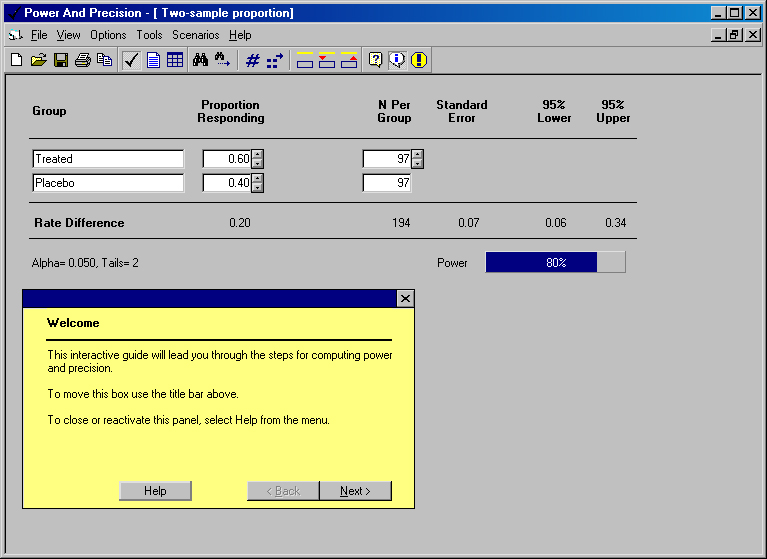Open the Help menu
The image size is (767, 559).
click(x=240, y=35)
